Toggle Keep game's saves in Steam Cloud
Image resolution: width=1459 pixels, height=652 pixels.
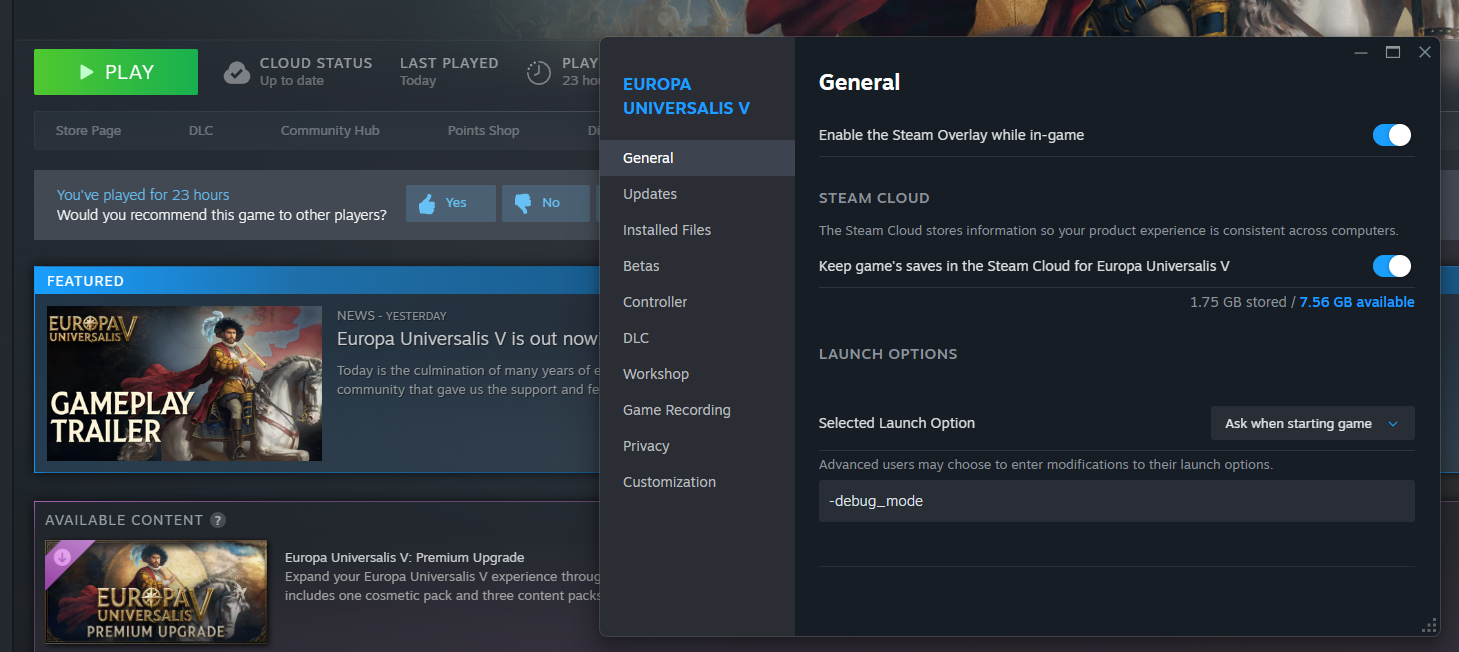coord(1392,266)
